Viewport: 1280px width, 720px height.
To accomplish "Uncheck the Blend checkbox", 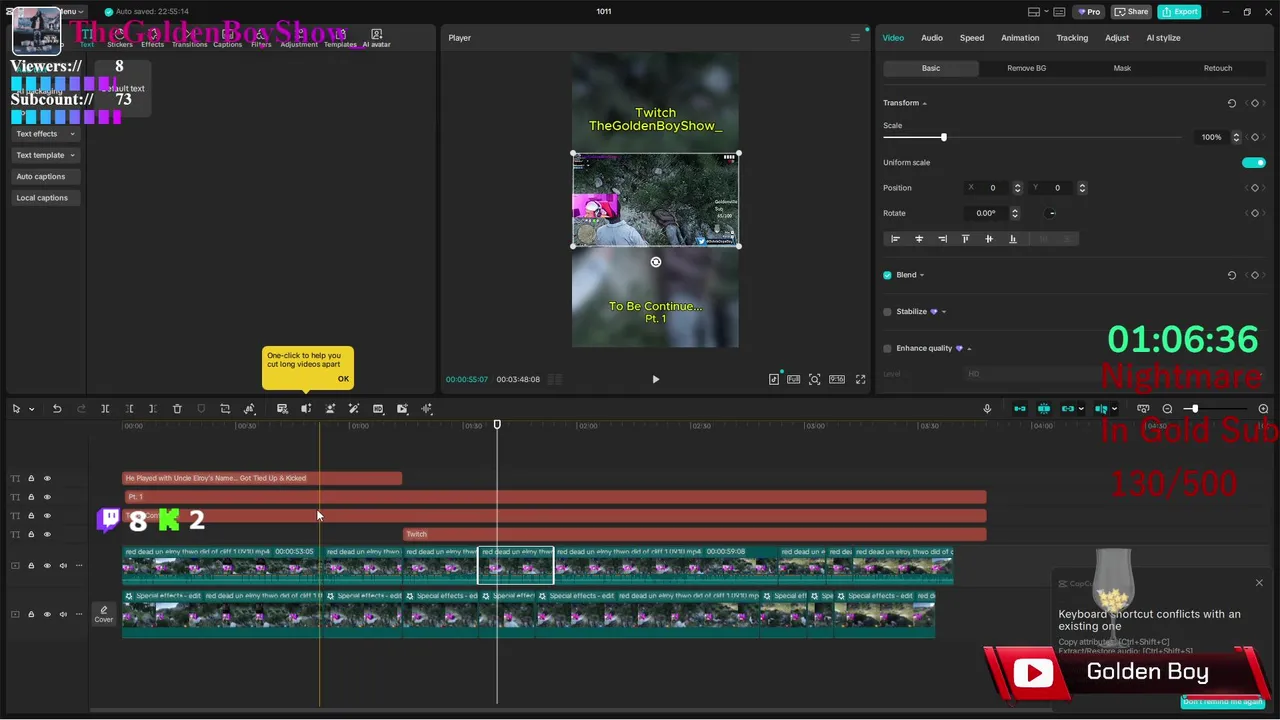I will (887, 275).
